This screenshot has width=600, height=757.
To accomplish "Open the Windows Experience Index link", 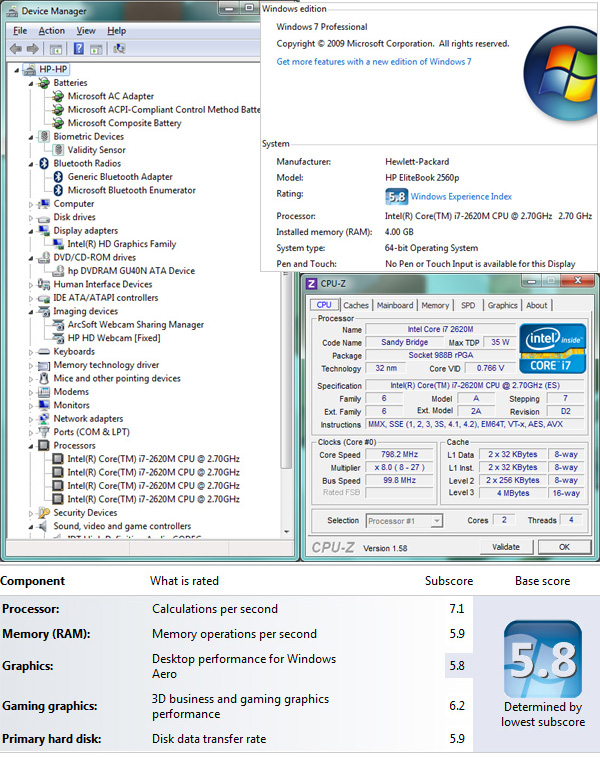I will coord(461,196).
